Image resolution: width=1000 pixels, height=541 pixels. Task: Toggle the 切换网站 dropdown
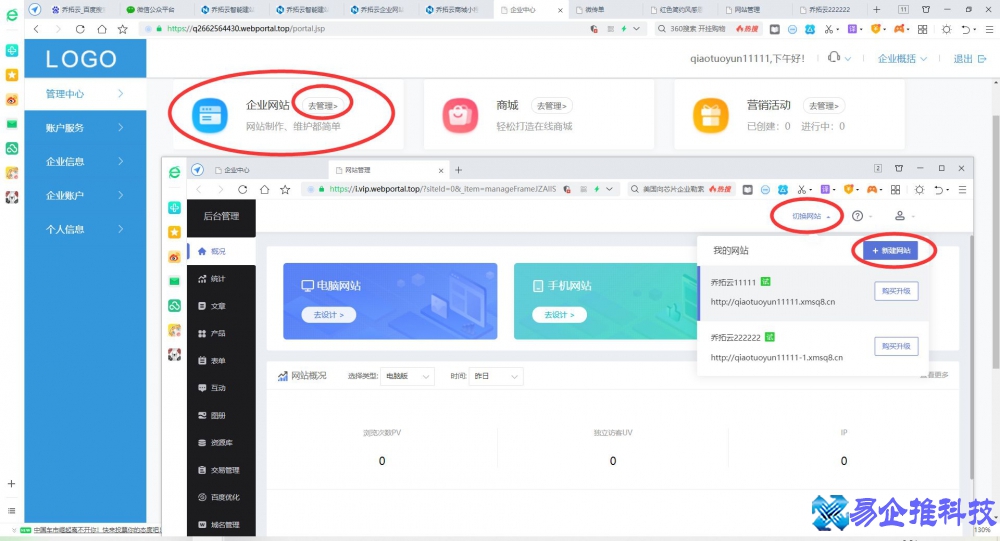tap(811, 216)
